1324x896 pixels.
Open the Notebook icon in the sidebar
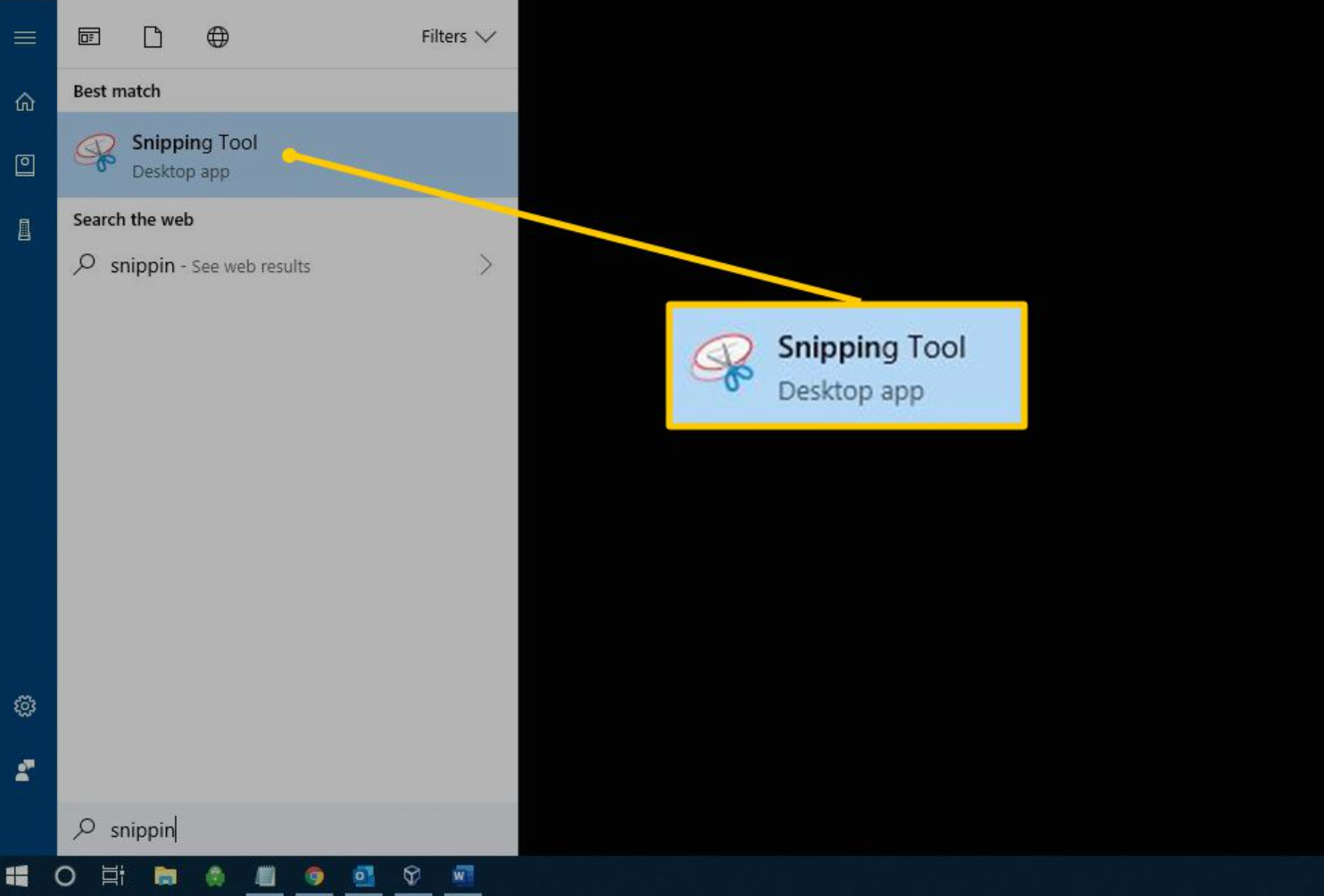pos(25,165)
